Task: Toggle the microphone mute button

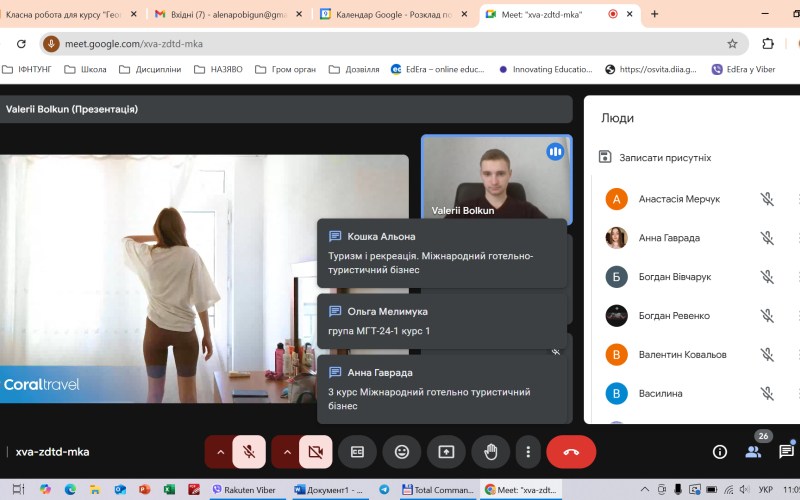Action: coord(249,452)
